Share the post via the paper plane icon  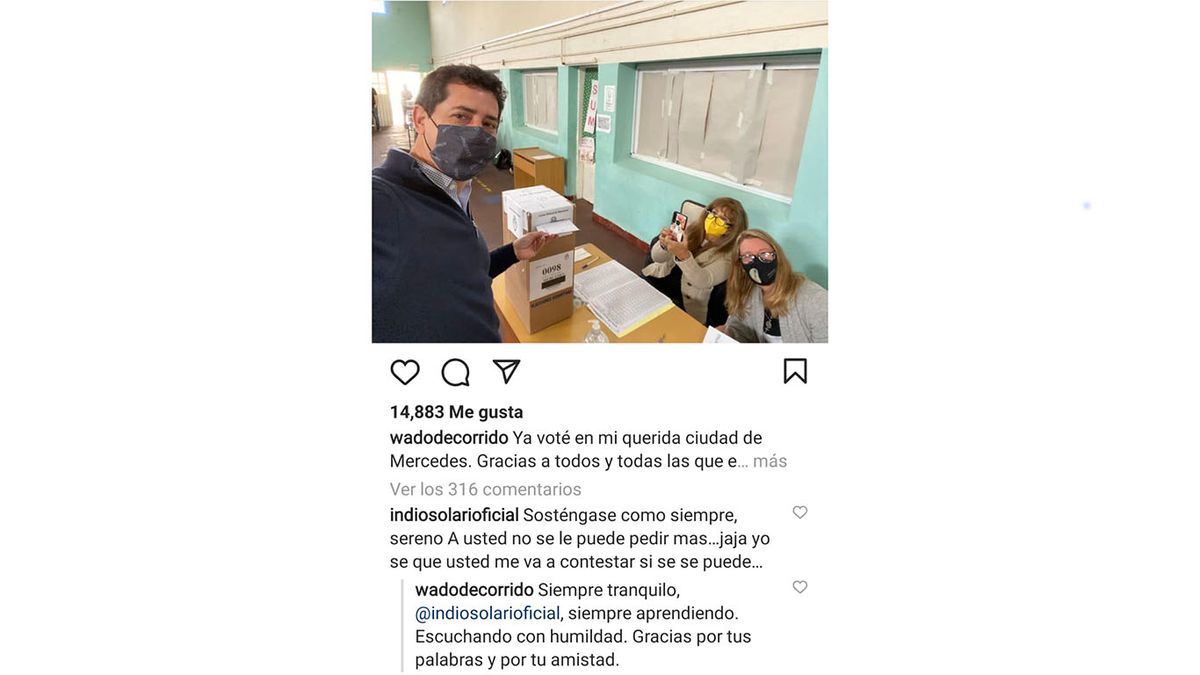507,371
